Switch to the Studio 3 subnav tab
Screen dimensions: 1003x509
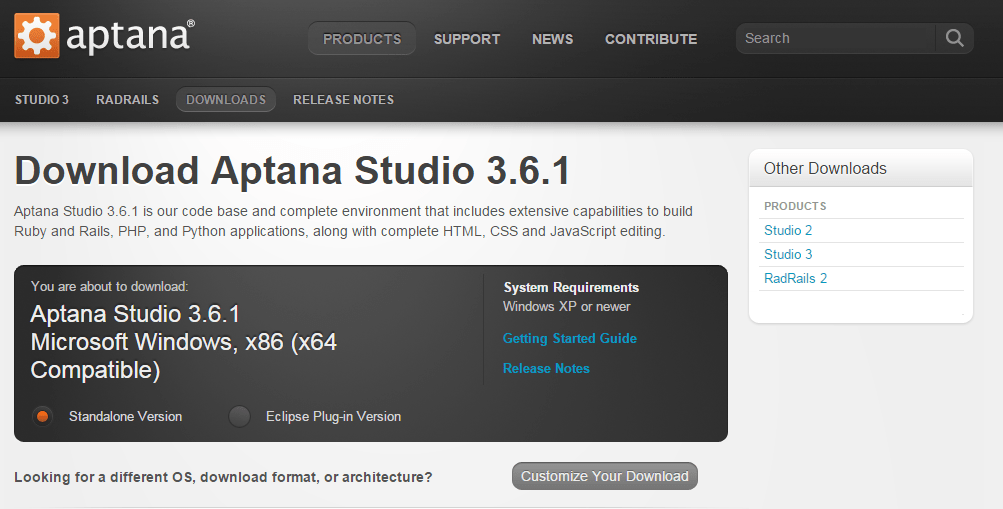[x=42, y=100]
